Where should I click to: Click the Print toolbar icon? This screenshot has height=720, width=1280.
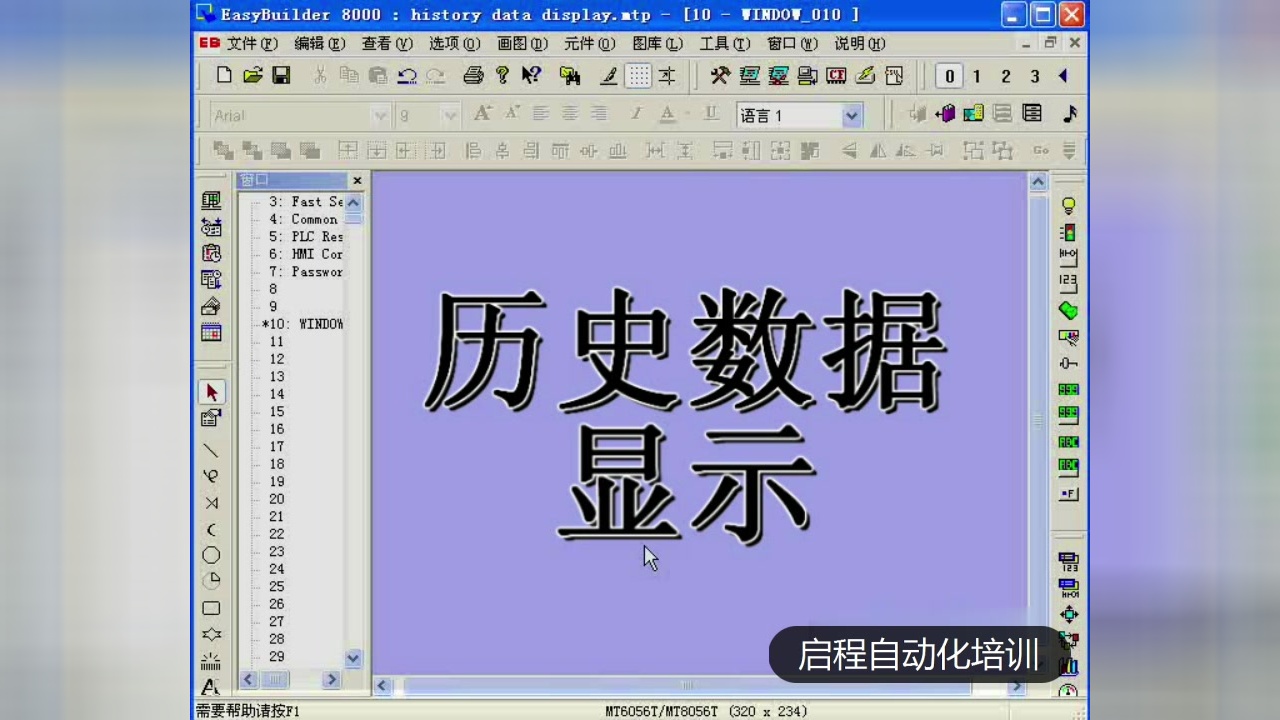point(474,75)
